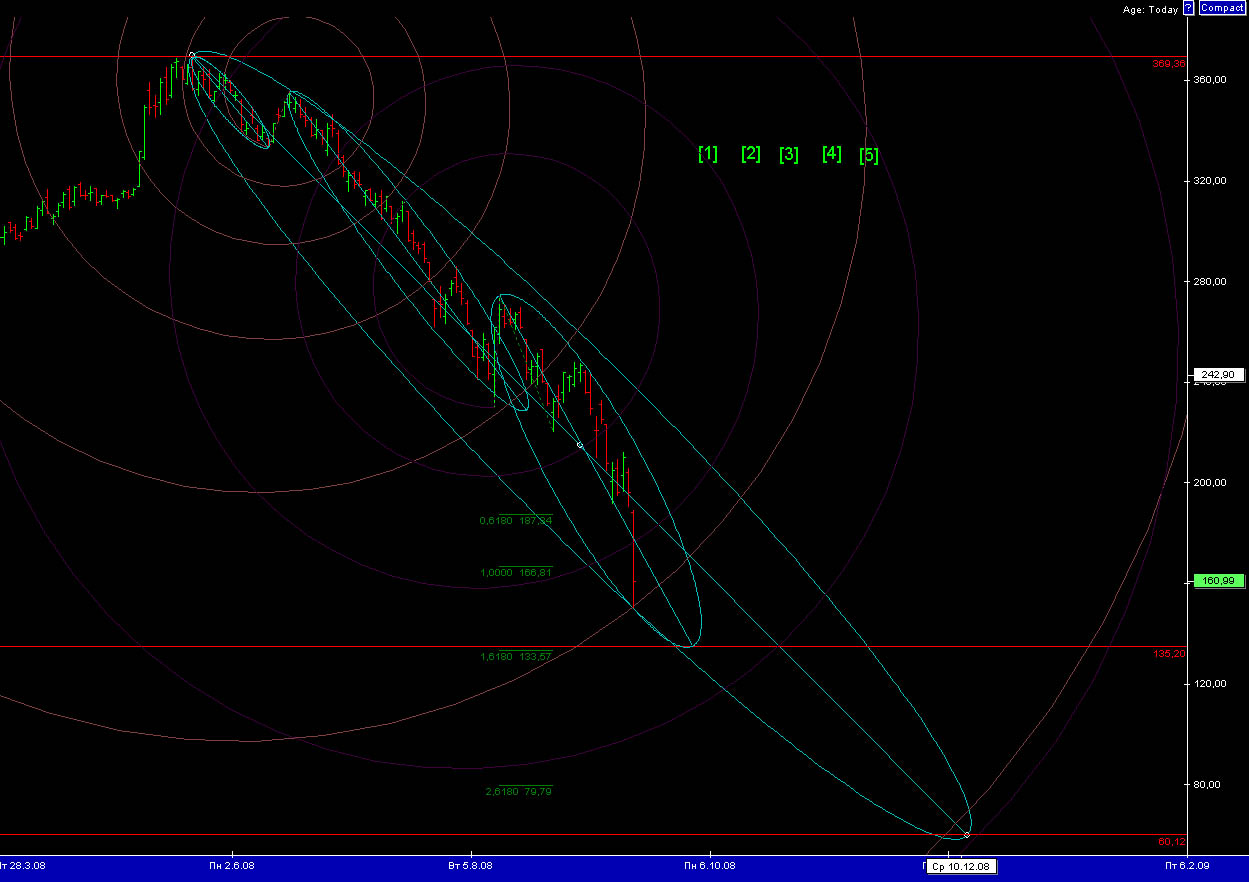Click the question mark help icon
The image size is (1249, 882).
tap(1188, 8)
